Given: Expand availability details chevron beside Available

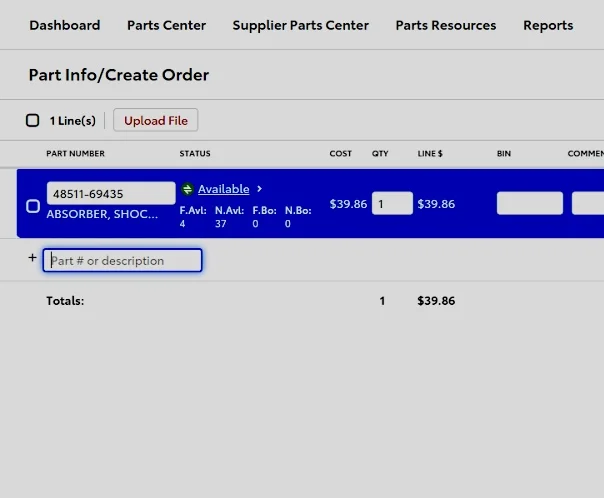Looking at the screenshot, I should [260, 189].
